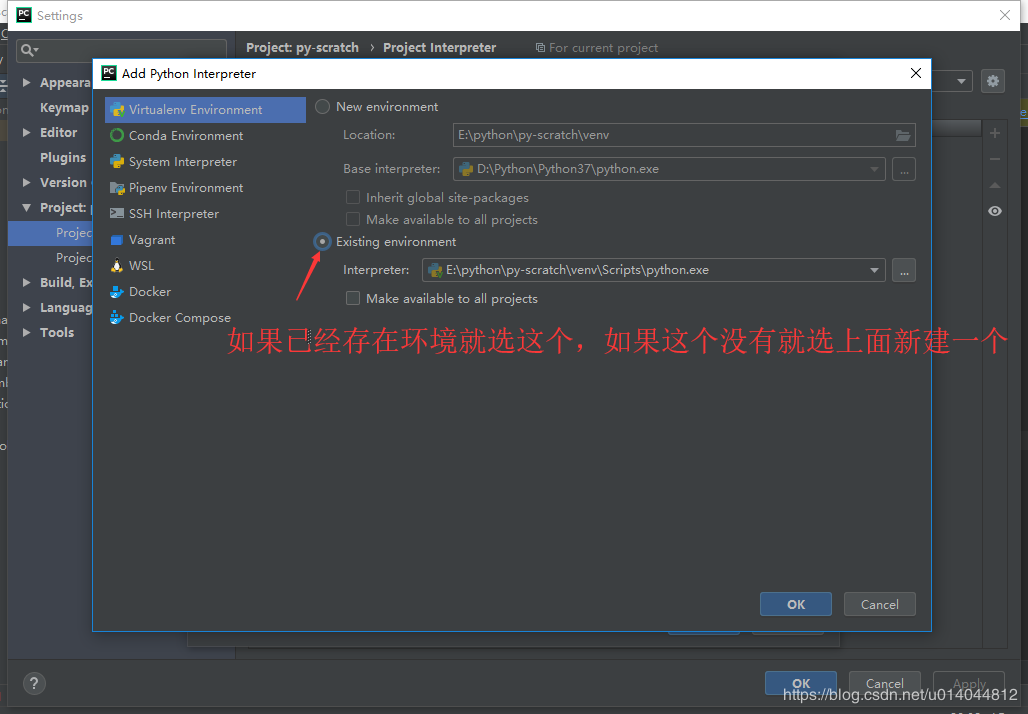Click the Settings search field
Viewport: 1028px width, 714px height.
tap(121, 50)
